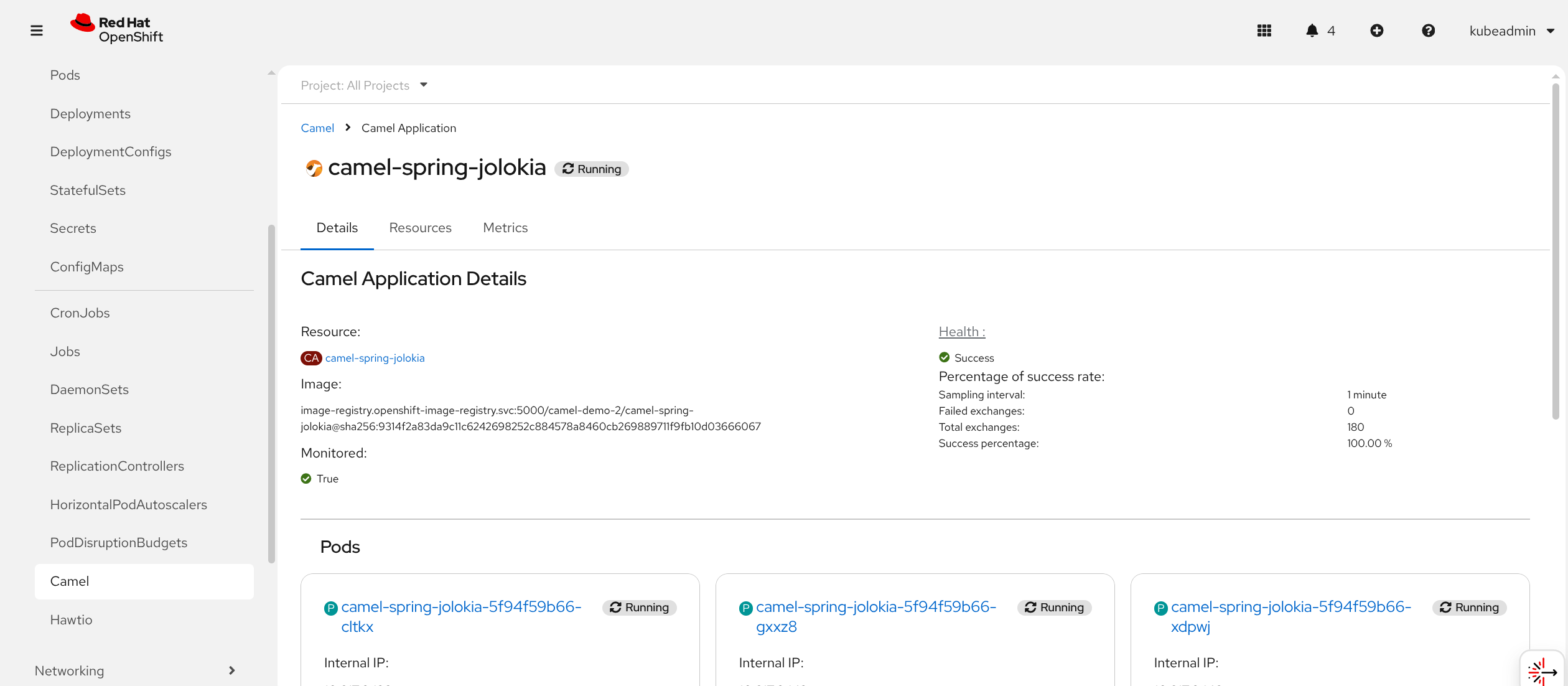This screenshot has height=686, width=1568.
Task: Click the sidebar vertical scrollbar
Action: point(271,392)
